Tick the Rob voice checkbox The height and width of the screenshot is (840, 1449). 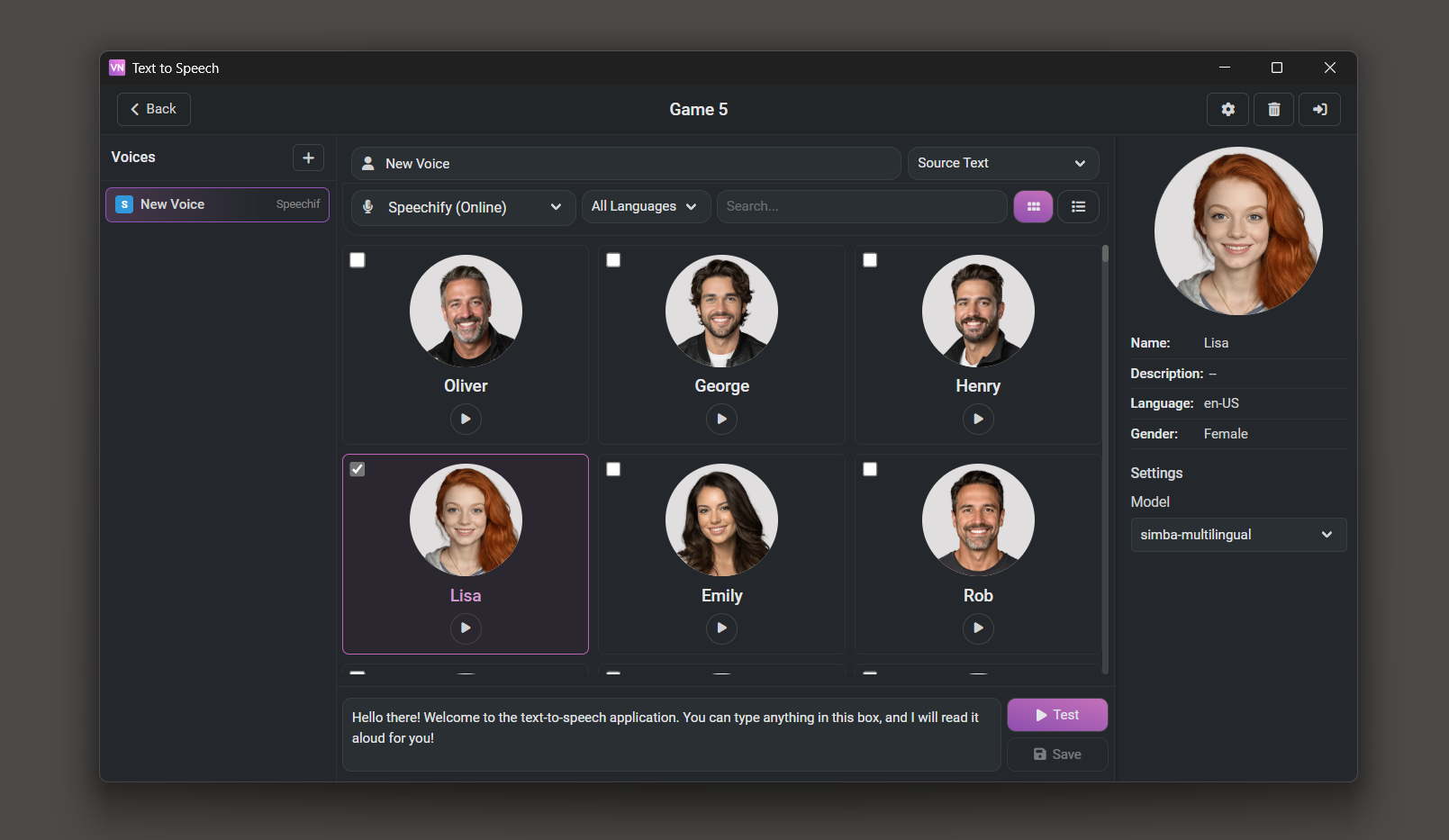pyautogui.click(x=870, y=469)
